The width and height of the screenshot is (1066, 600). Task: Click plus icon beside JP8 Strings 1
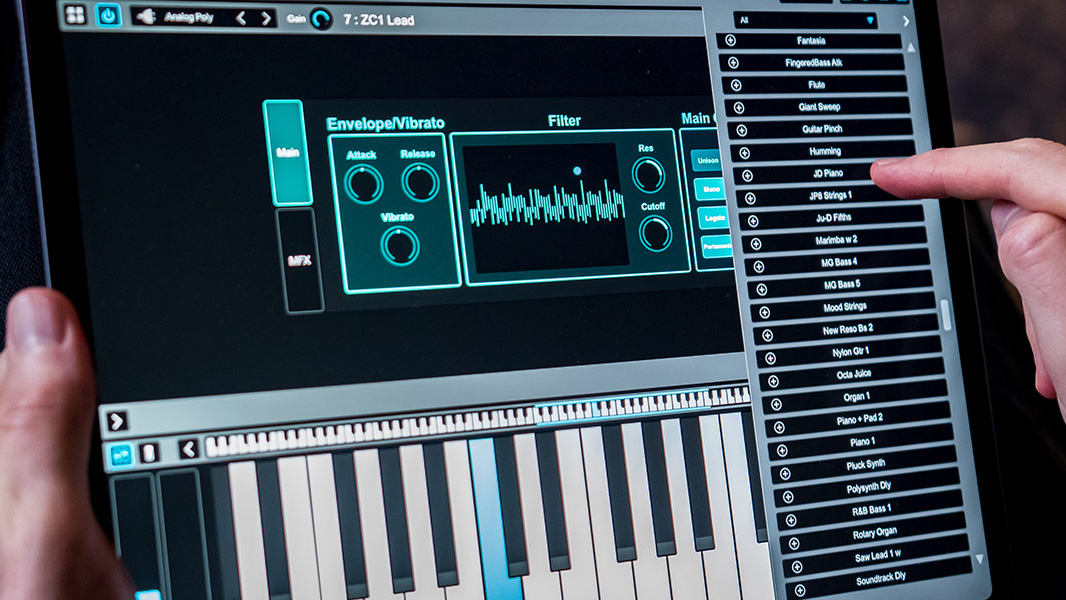[750, 198]
